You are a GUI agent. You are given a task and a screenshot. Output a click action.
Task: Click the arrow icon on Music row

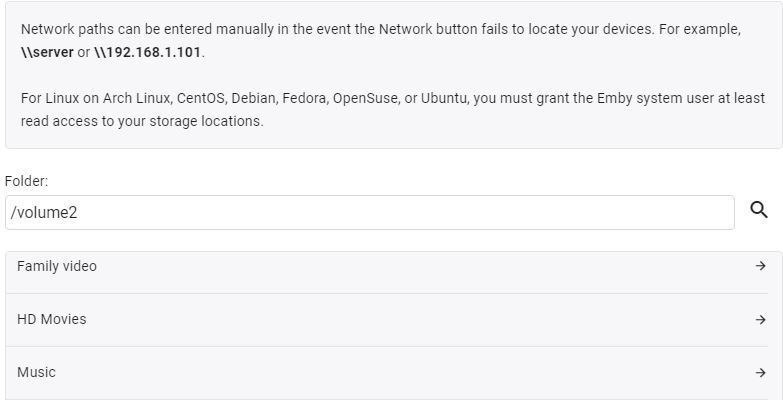pos(761,373)
